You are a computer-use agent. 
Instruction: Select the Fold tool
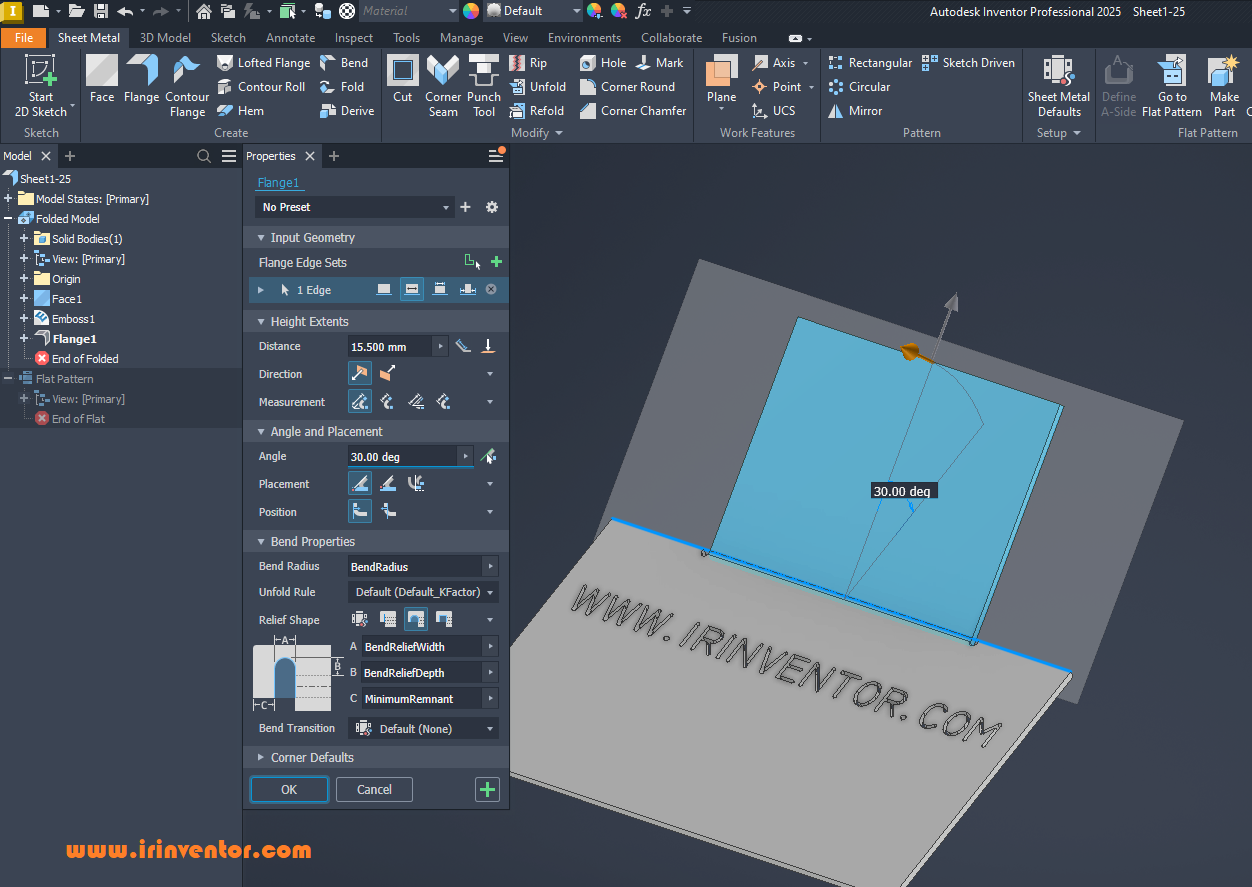tap(342, 86)
